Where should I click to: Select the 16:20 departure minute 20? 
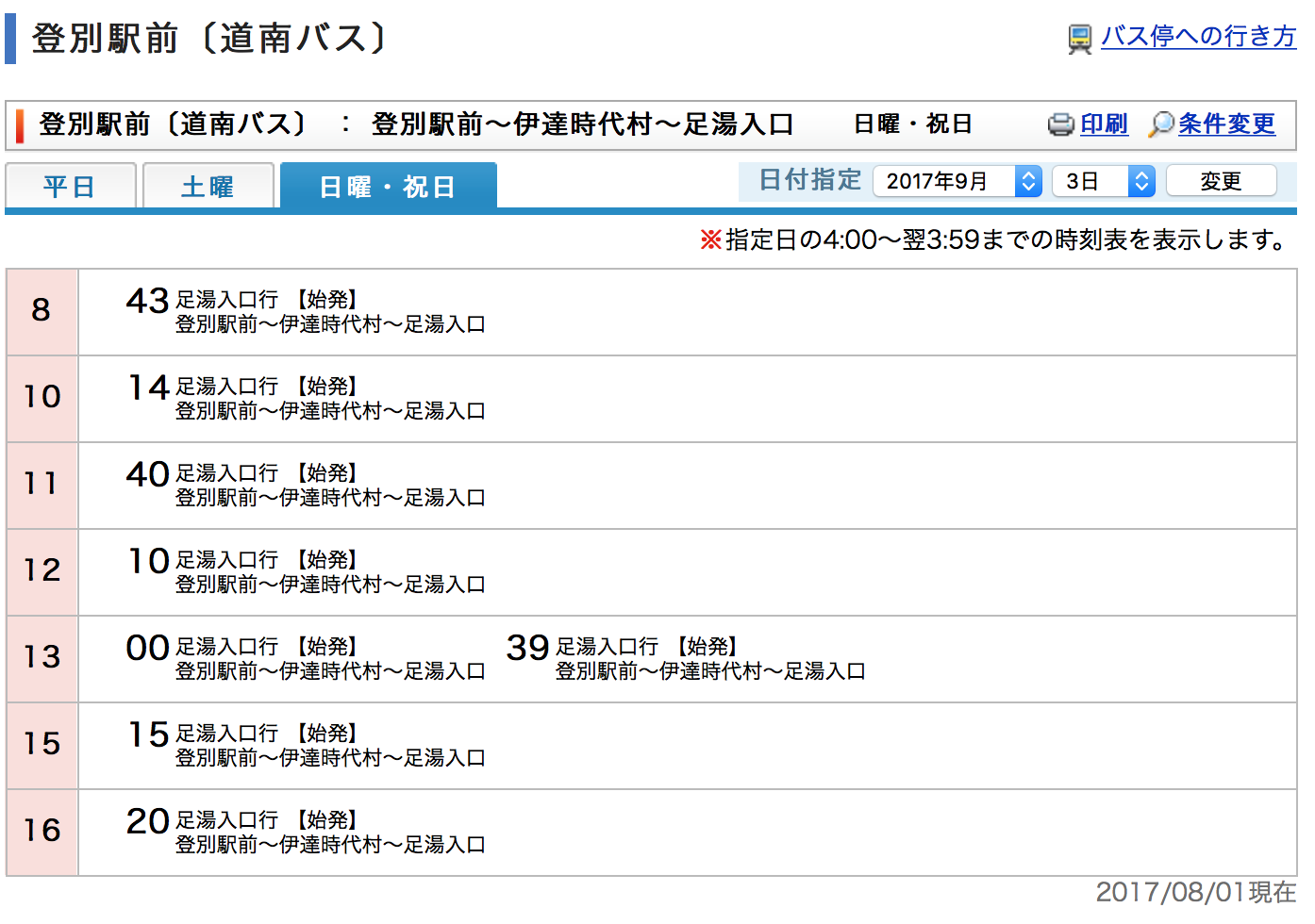point(147,821)
